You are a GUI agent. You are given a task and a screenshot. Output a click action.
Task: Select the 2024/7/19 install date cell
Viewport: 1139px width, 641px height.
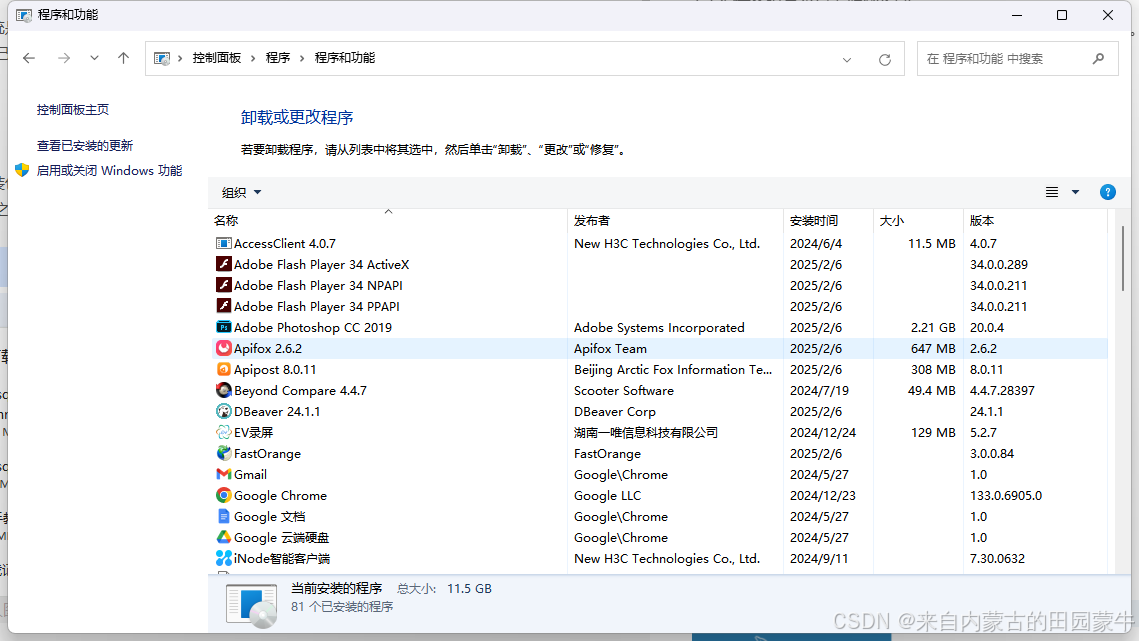[819, 390]
